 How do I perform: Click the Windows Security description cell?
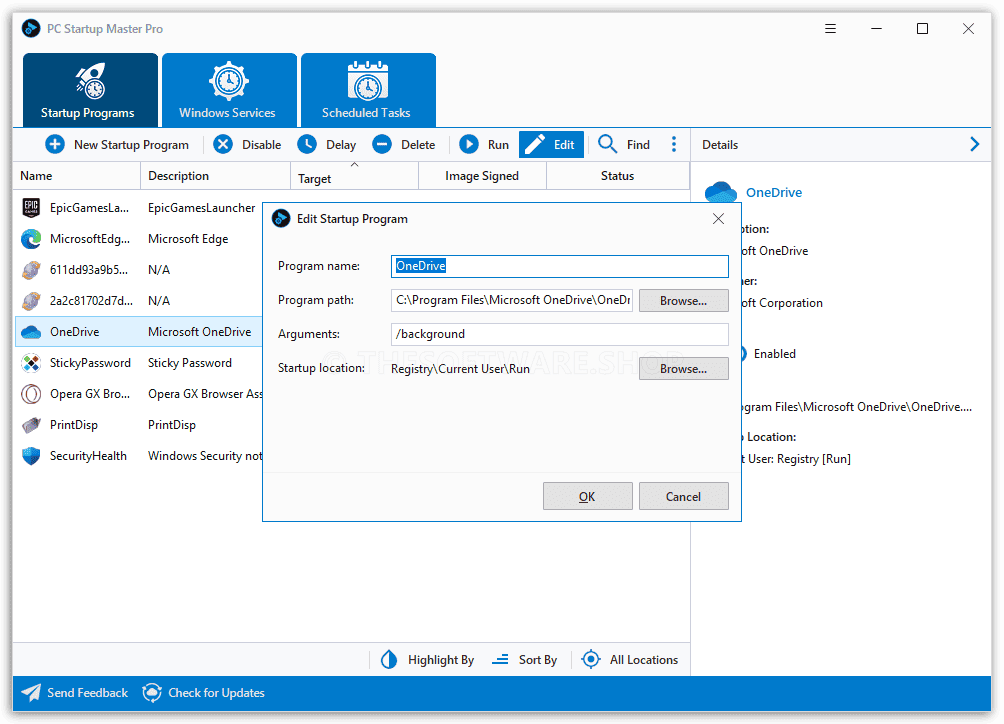[x=205, y=456]
